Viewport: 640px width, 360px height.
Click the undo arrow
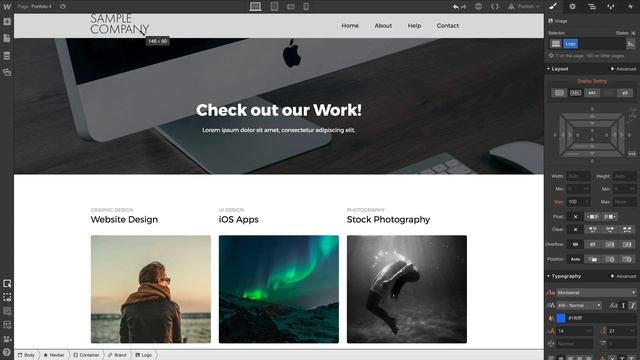click(456, 7)
